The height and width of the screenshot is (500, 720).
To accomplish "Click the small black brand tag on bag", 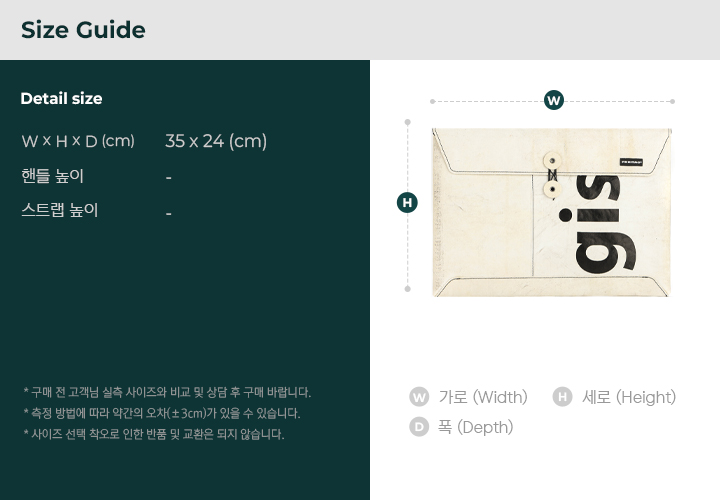I will 631,162.
